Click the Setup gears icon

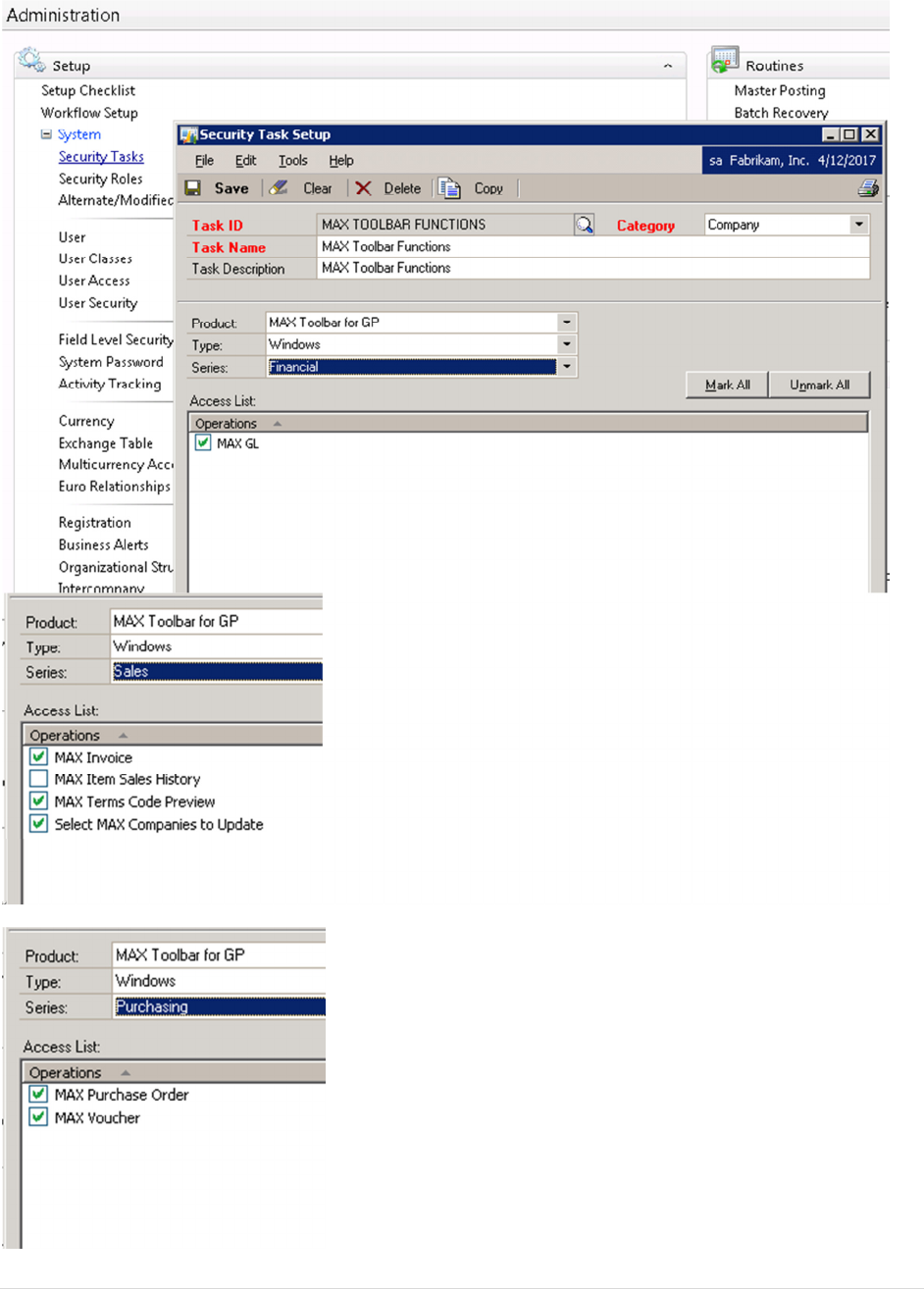click(x=31, y=61)
